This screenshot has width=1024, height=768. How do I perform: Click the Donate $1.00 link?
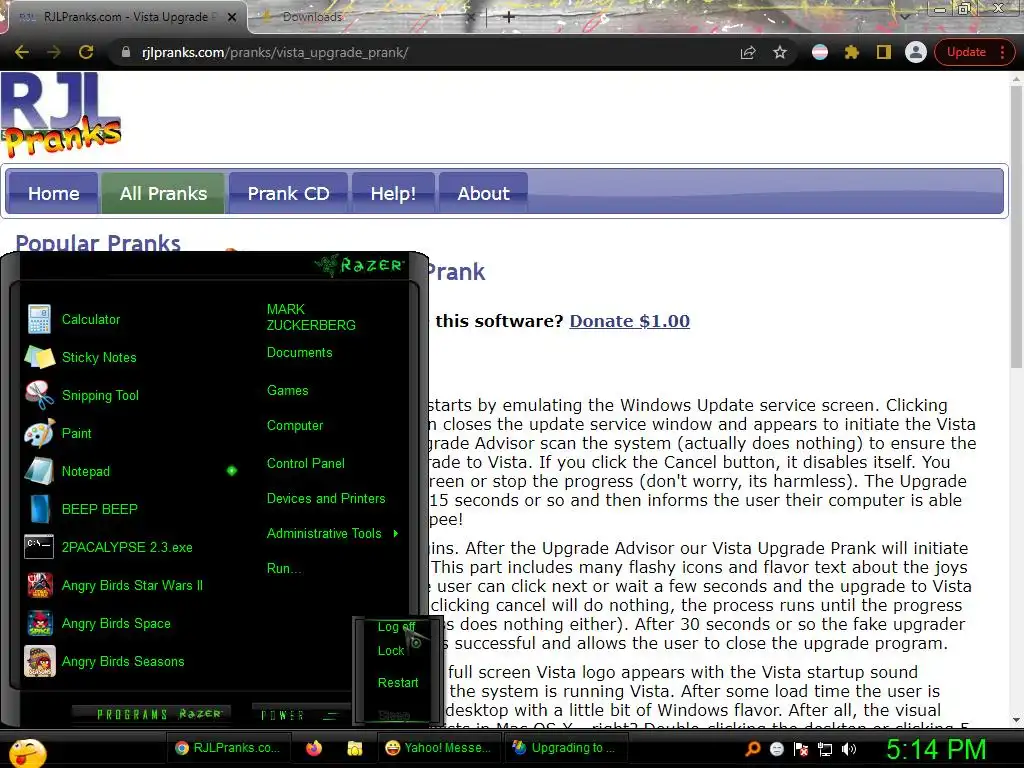point(630,321)
